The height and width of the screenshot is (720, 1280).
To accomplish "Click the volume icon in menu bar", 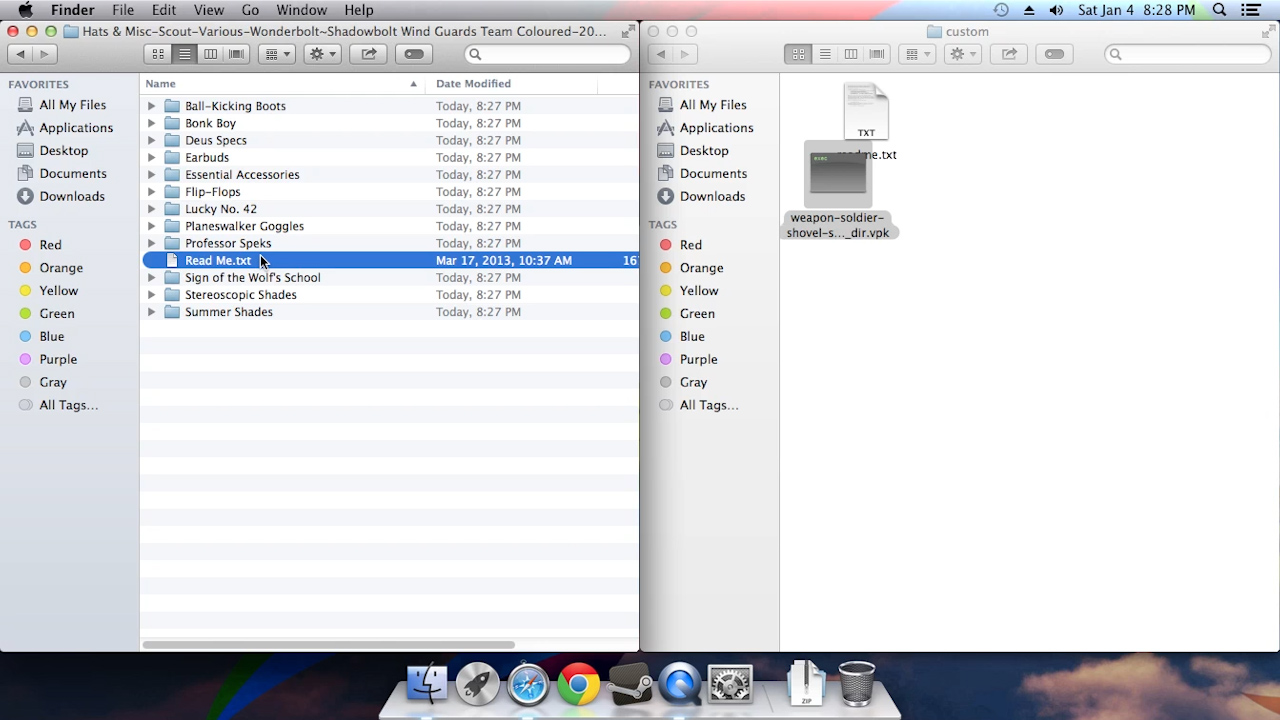I will [x=1056, y=10].
